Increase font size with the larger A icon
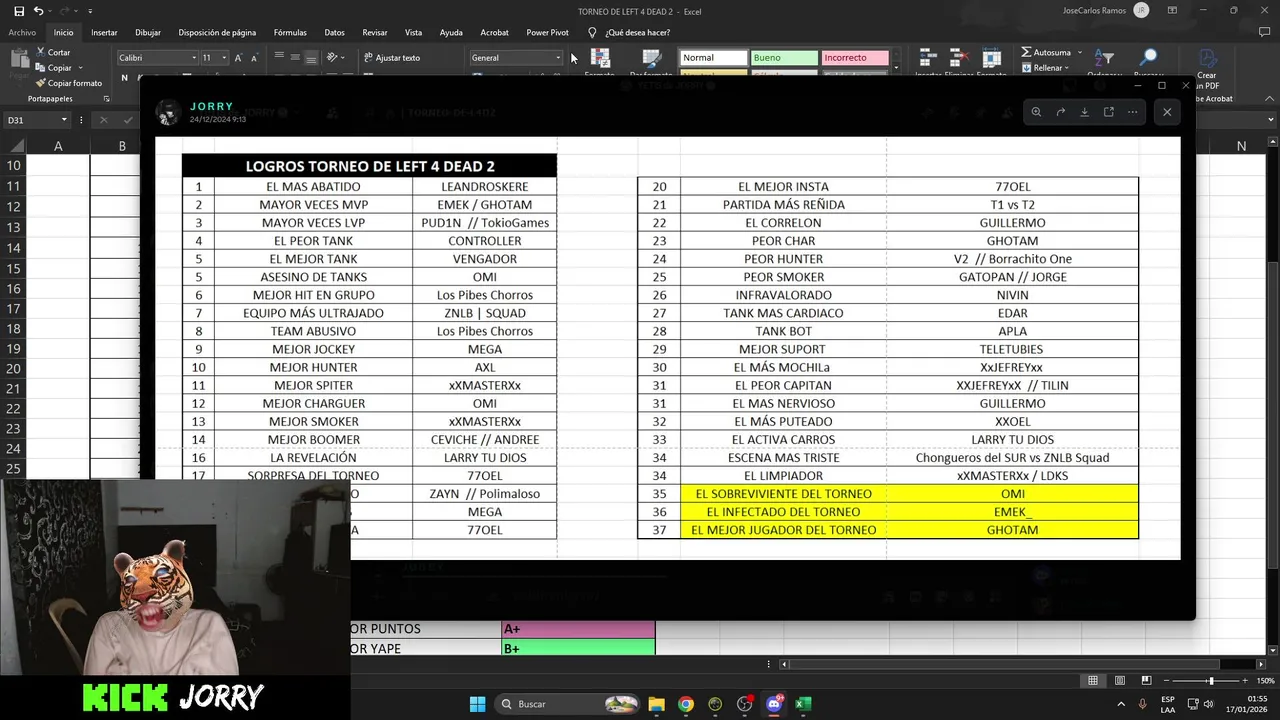 (238, 58)
